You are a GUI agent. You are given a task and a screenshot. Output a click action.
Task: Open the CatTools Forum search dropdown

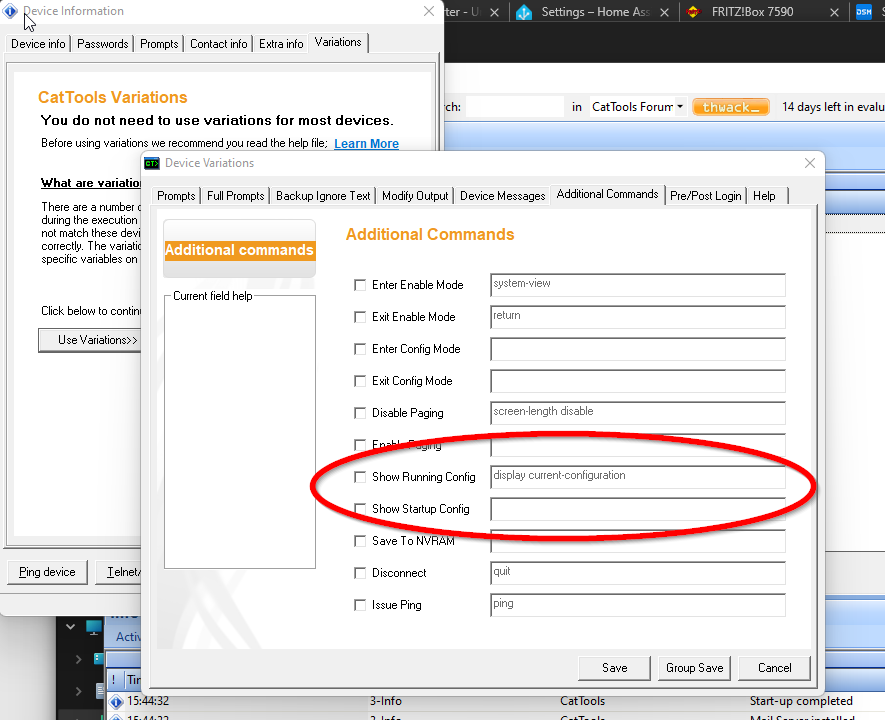pos(680,107)
